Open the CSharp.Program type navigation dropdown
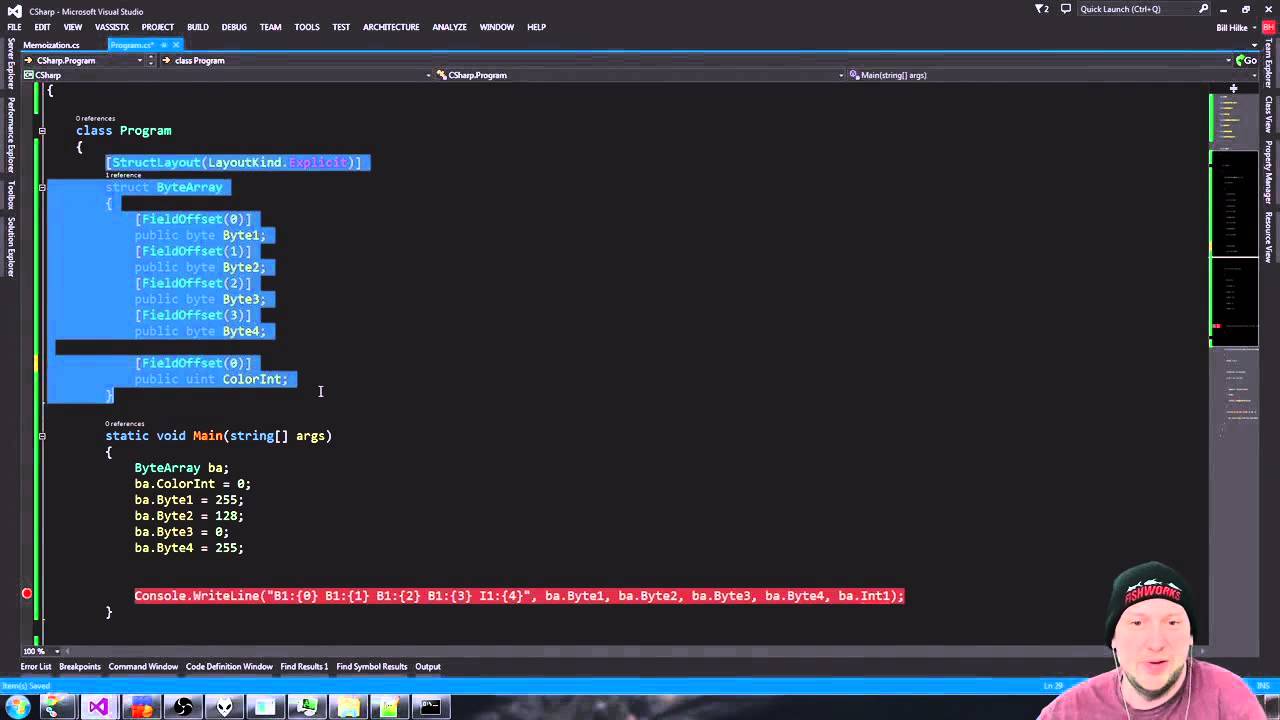Viewport: 1280px width, 720px height. pyautogui.click(x=640, y=75)
